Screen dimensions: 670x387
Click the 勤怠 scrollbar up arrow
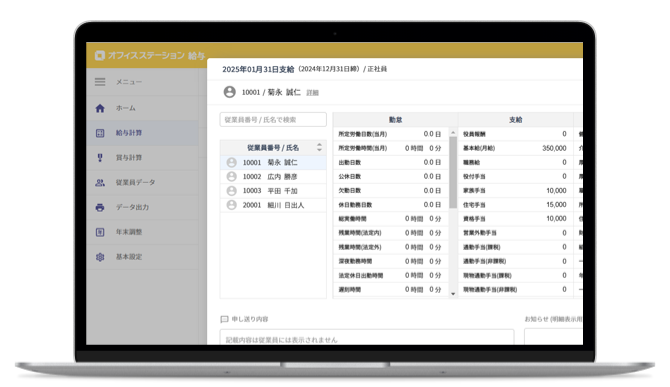pos(453,133)
